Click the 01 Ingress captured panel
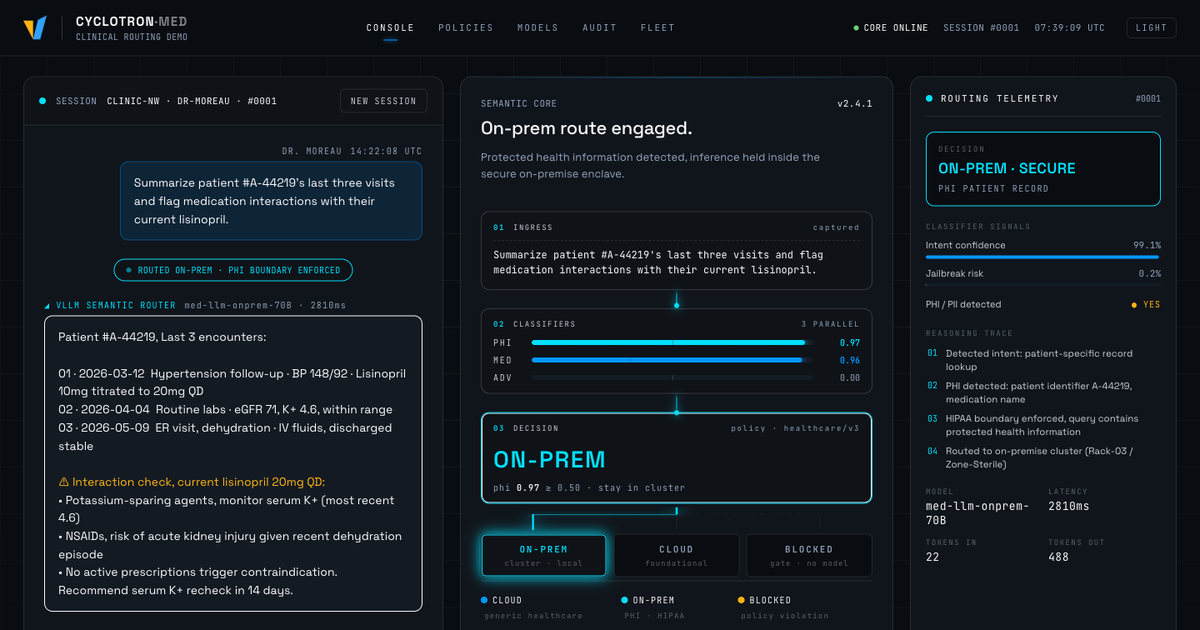The height and width of the screenshot is (630, 1200). click(676, 251)
